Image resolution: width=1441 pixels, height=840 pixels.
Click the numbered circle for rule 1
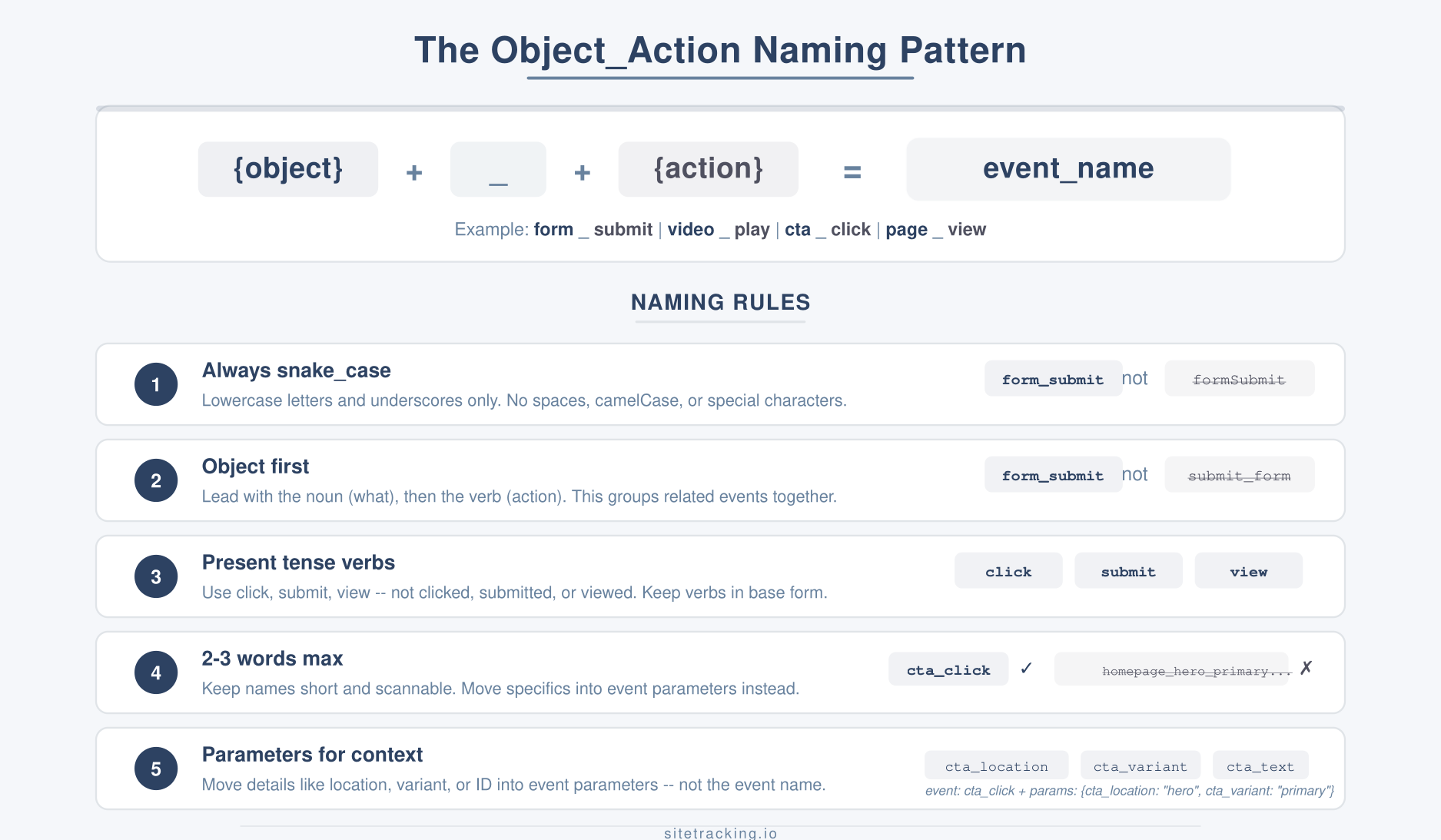tap(155, 384)
